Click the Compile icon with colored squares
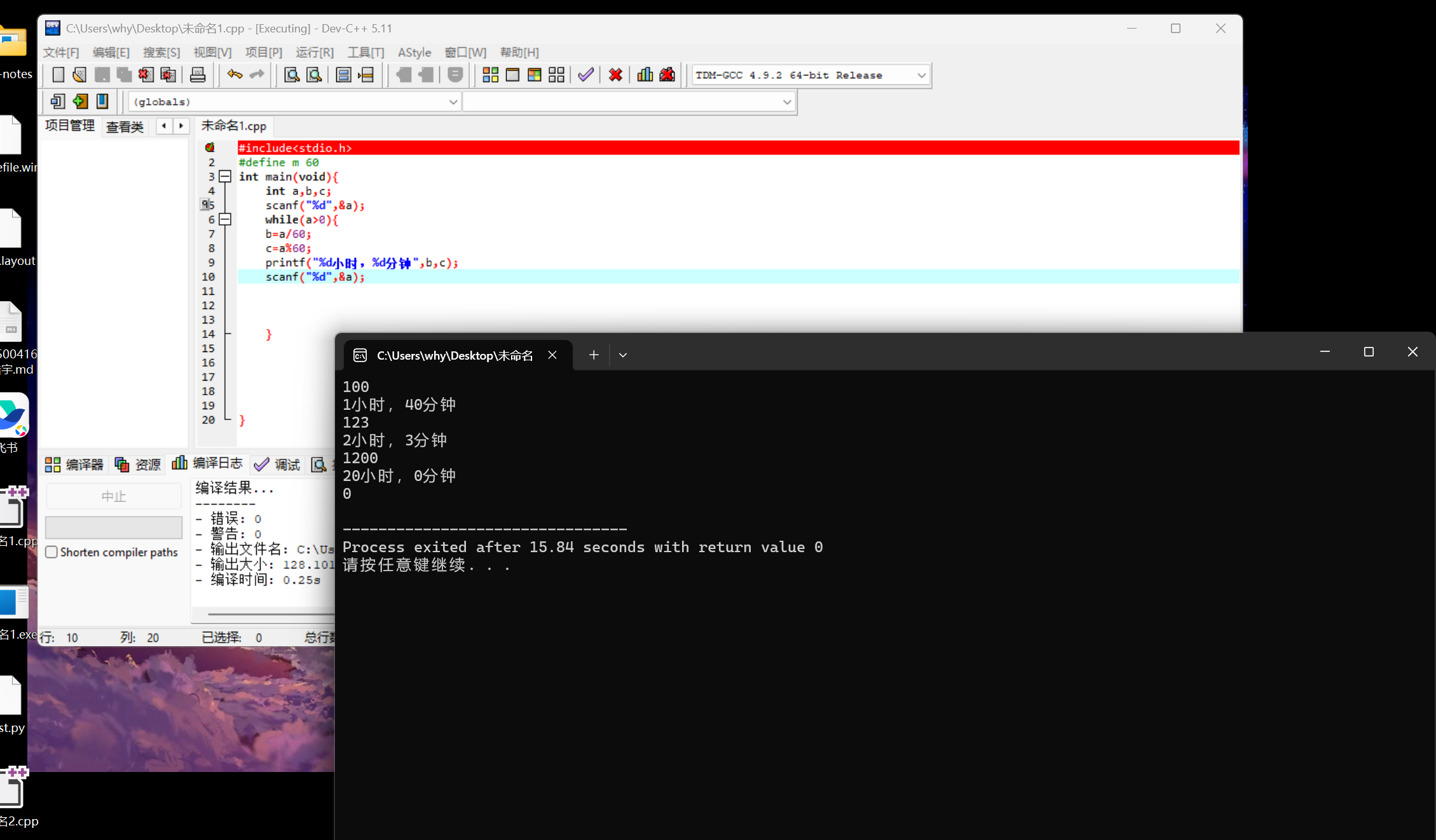 490,75
